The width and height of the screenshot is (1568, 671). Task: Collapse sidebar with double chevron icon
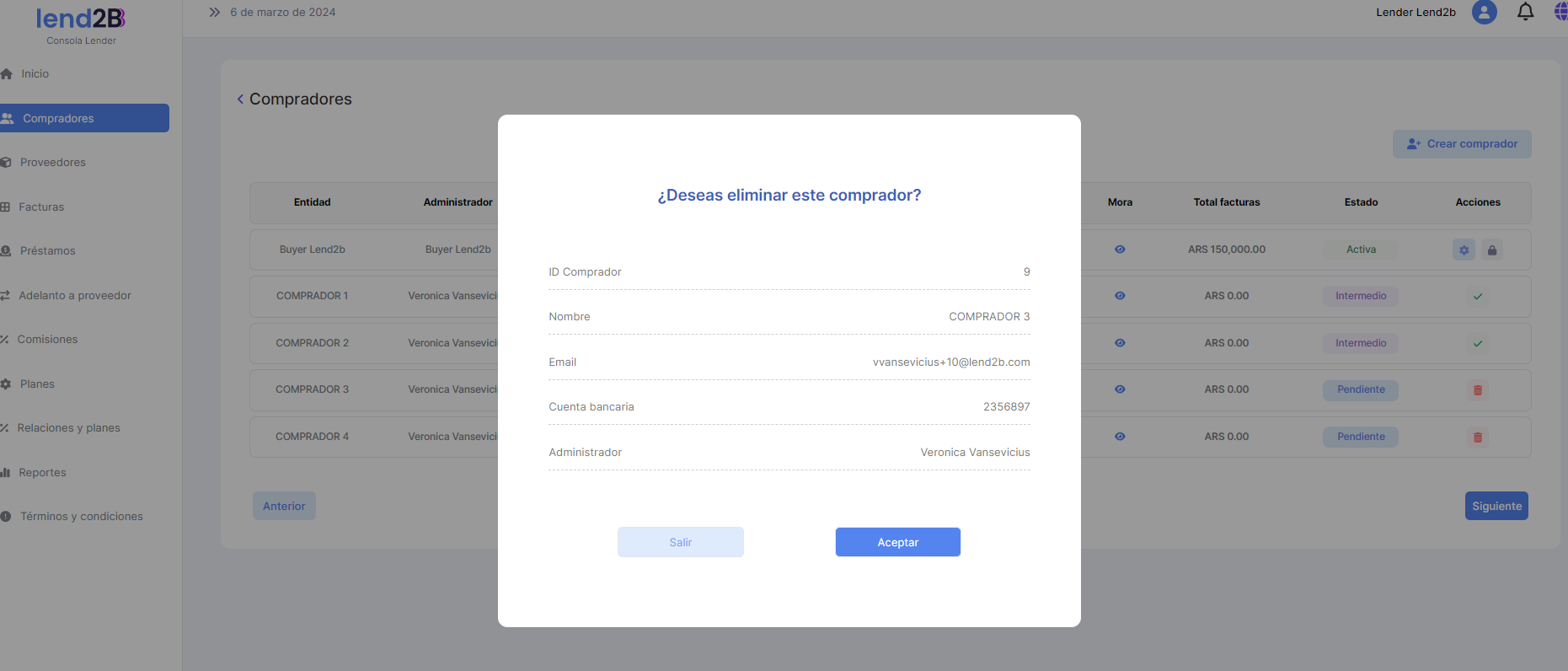tap(214, 13)
